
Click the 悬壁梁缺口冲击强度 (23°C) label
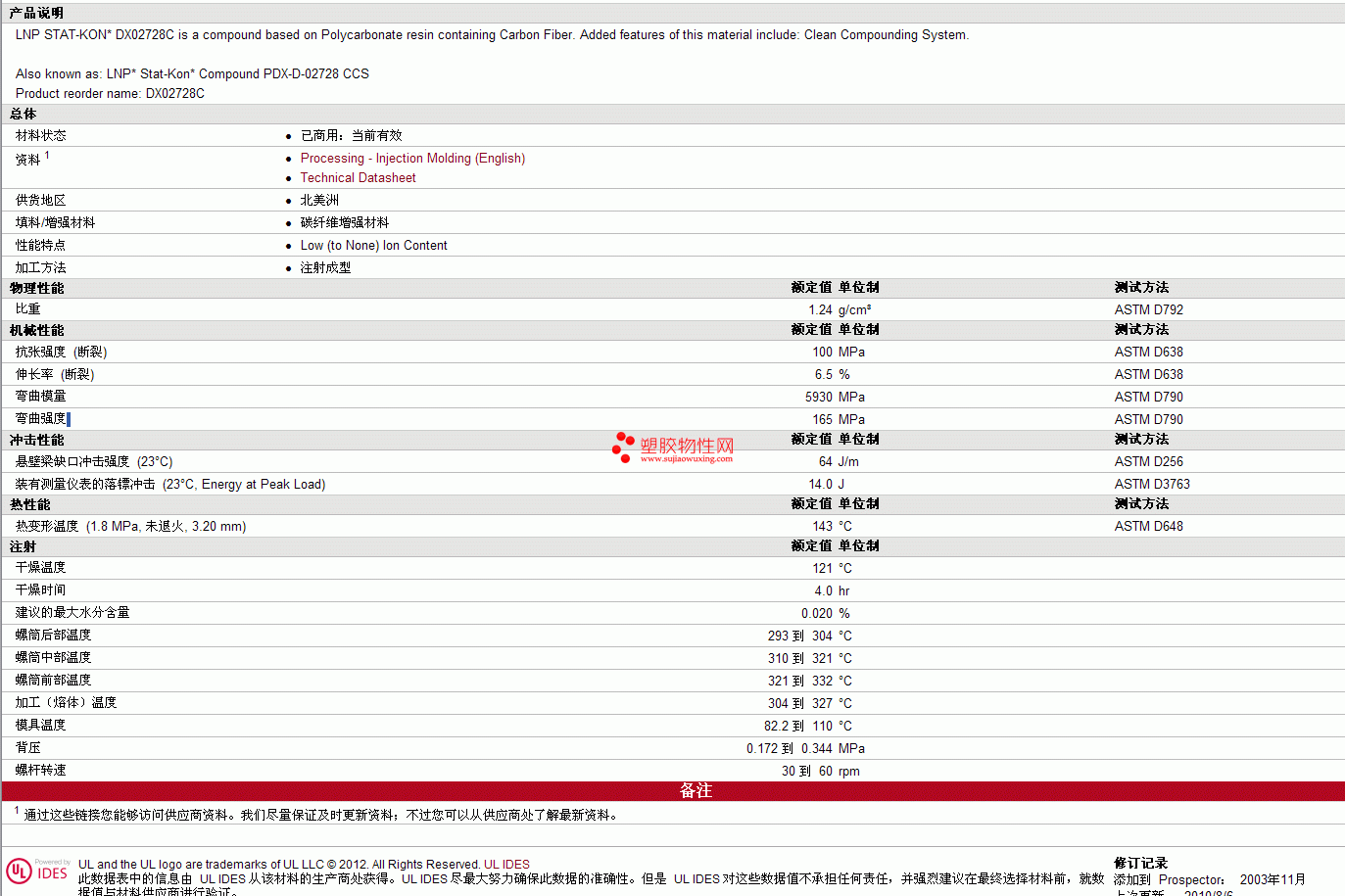94,462
